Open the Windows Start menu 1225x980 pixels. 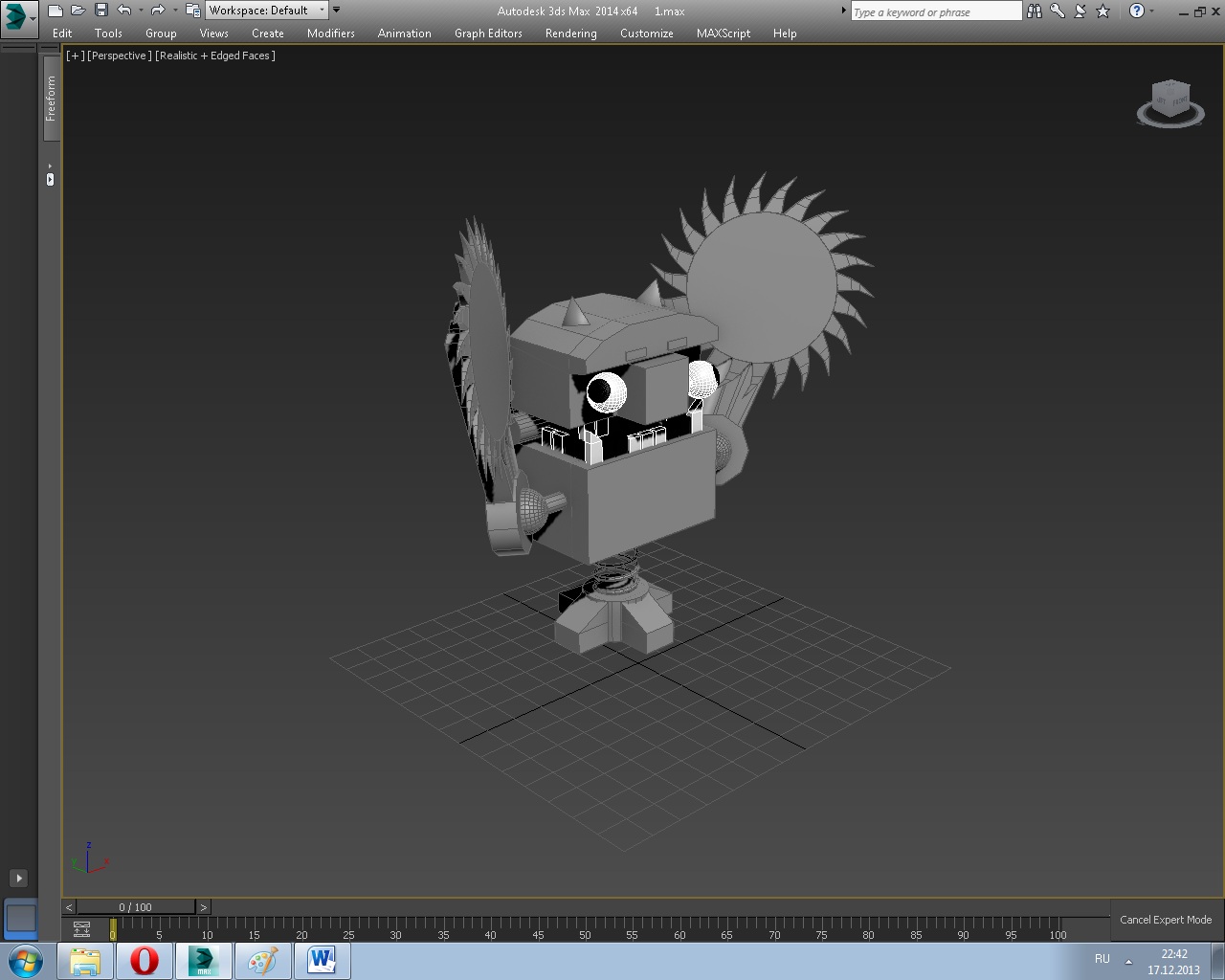point(25,961)
